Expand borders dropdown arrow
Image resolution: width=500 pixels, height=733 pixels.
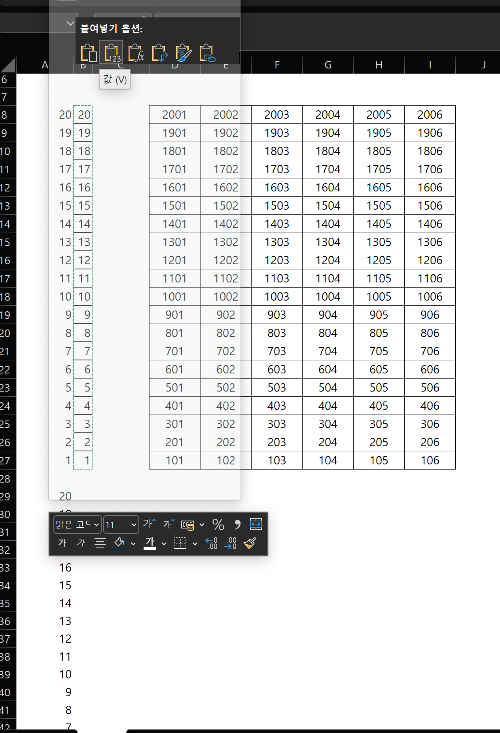point(195,543)
